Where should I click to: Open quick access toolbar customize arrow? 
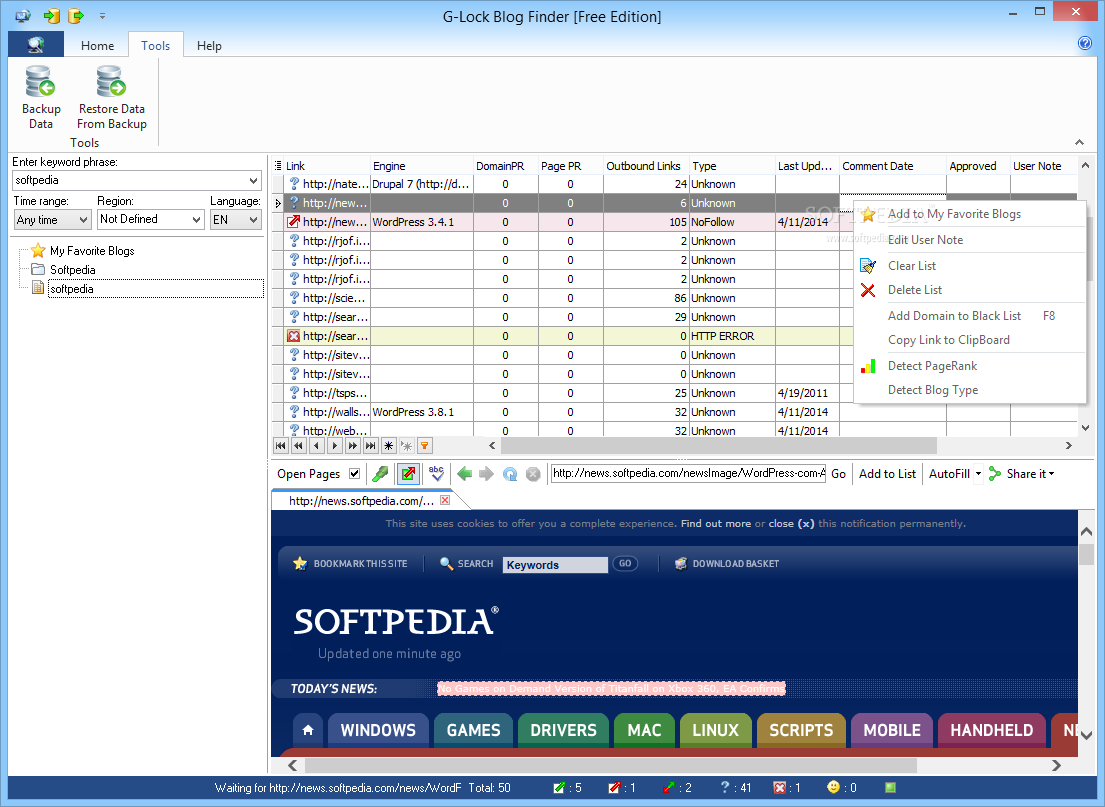[x=102, y=16]
